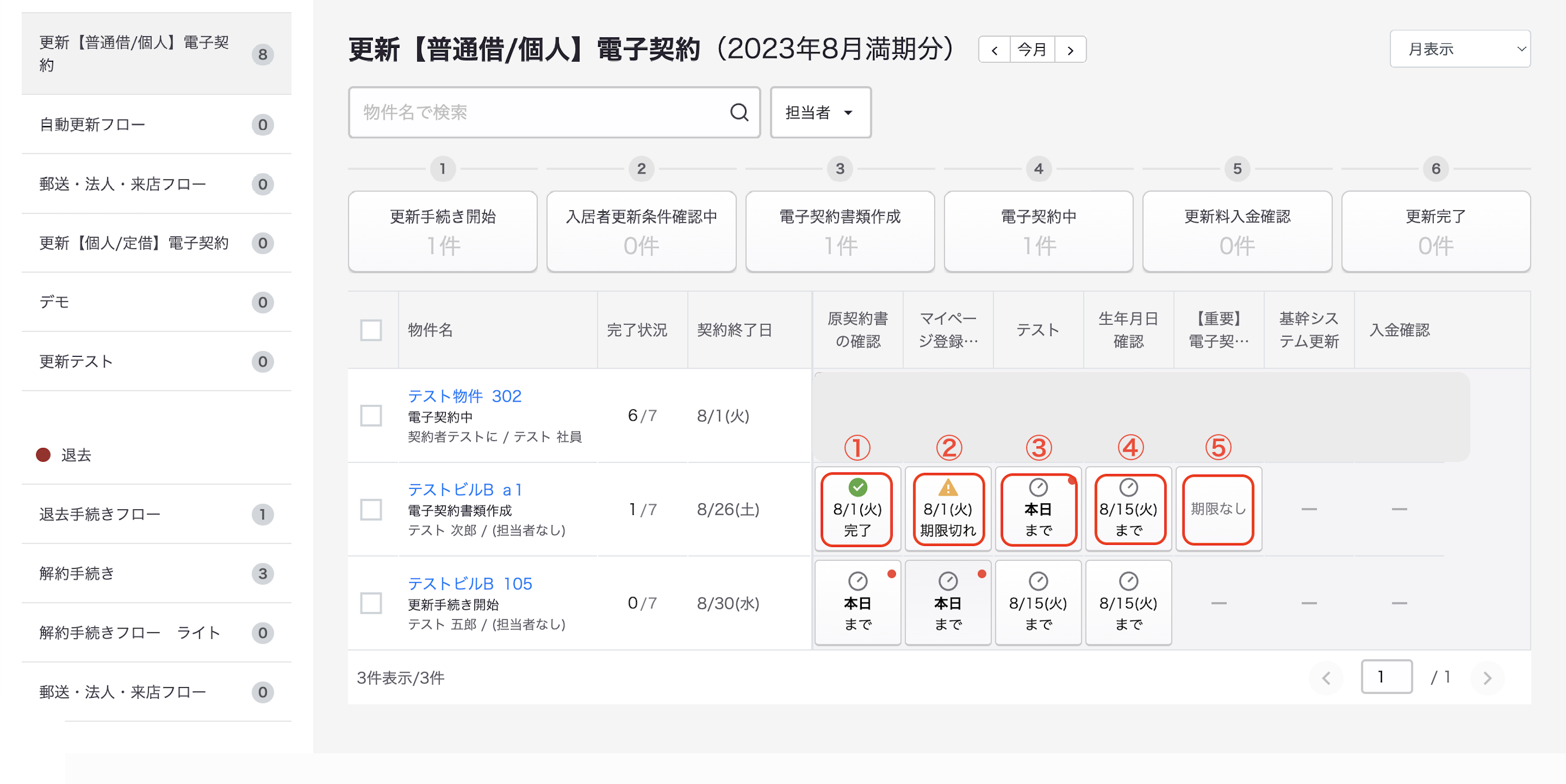Open 本日まで cell in テストビルB a1 row

[x=1038, y=509]
